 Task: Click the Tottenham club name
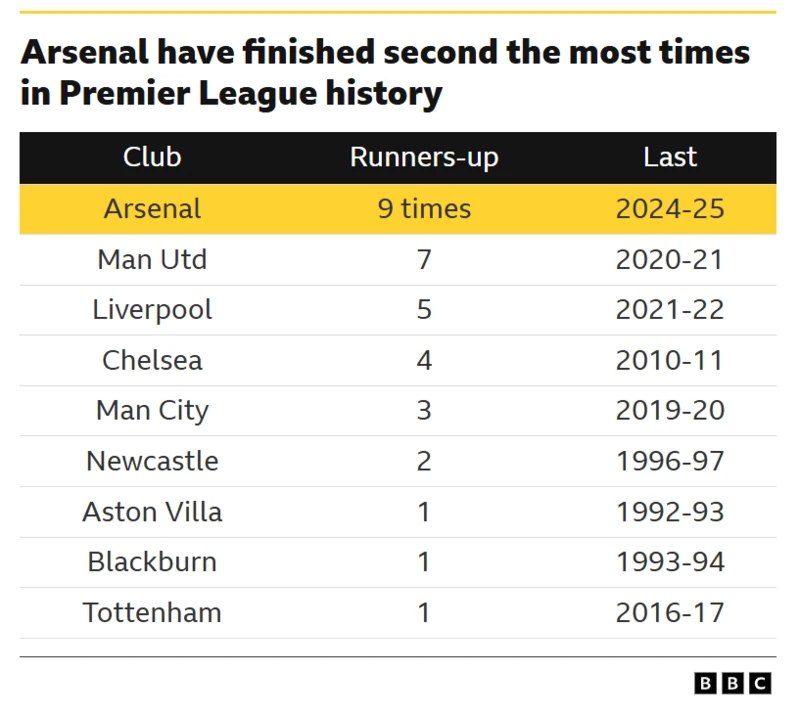click(152, 612)
